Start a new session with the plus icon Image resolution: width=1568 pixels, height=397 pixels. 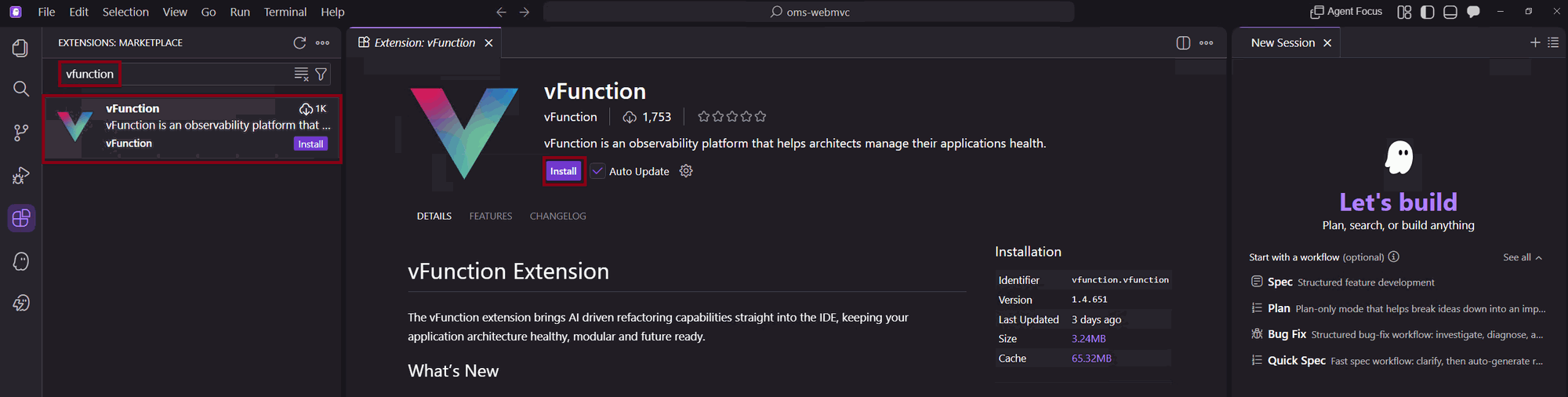[1535, 42]
